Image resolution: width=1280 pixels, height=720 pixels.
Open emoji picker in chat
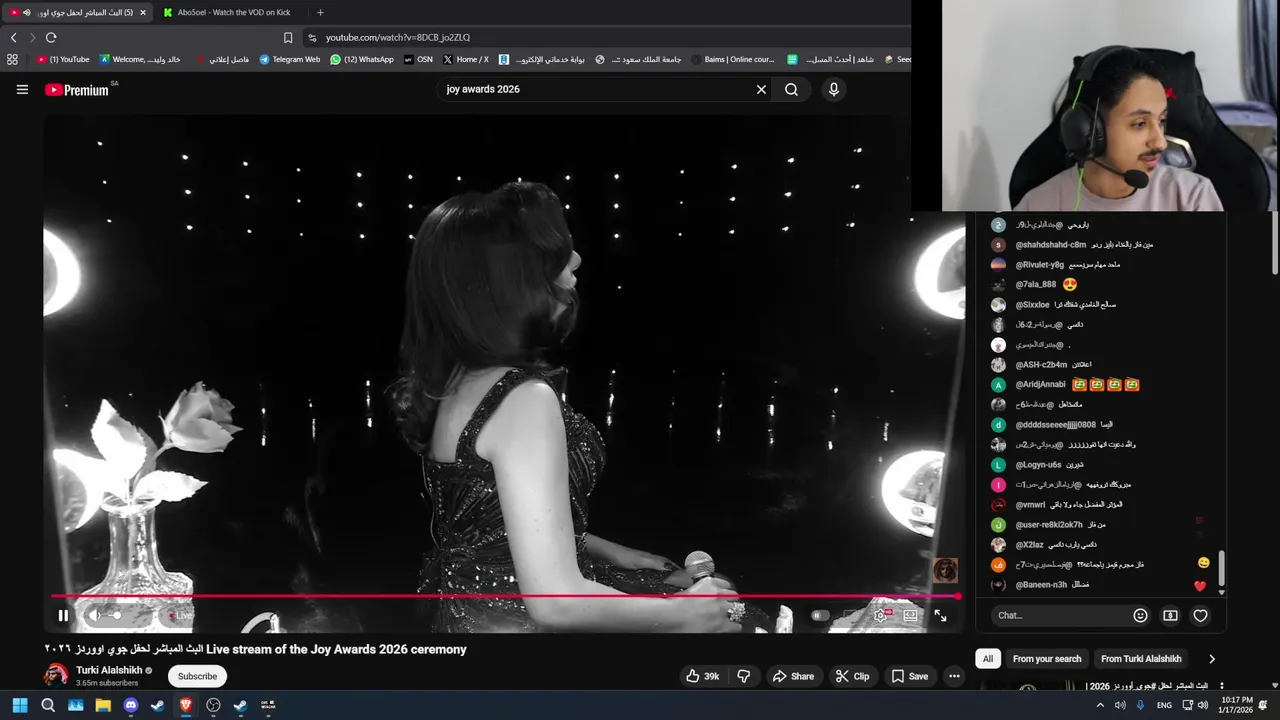click(x=1140, y=615)
